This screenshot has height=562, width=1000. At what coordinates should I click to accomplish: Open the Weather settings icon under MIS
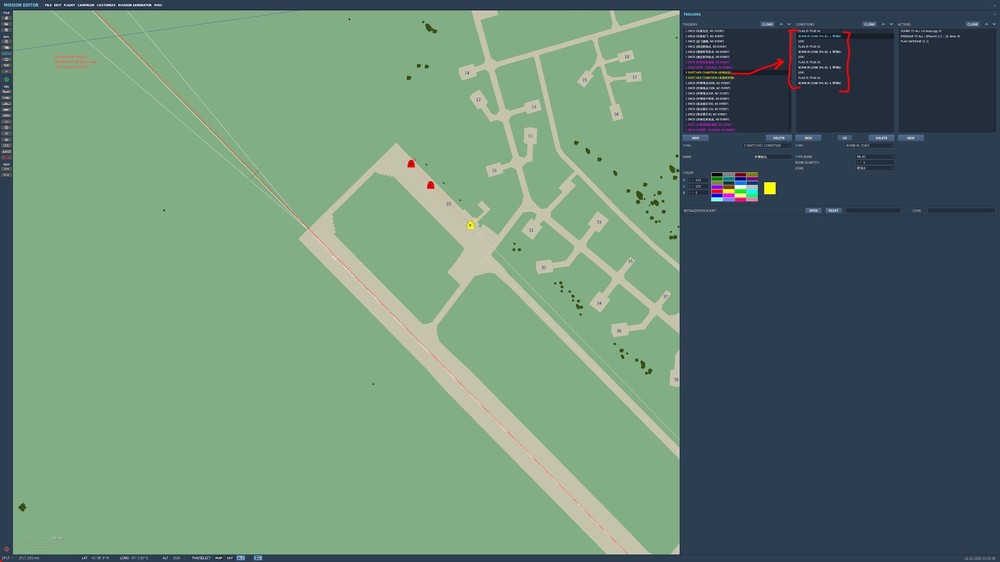coord(7,48)
